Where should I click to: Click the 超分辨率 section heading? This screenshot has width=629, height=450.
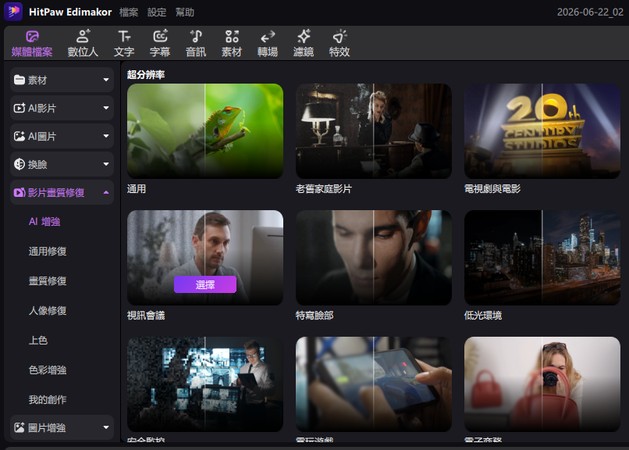[x=146, y=75]
